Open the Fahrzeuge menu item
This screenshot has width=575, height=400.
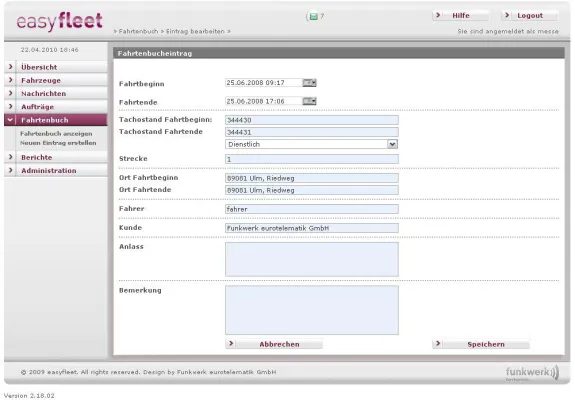click(x=56, y=80)
